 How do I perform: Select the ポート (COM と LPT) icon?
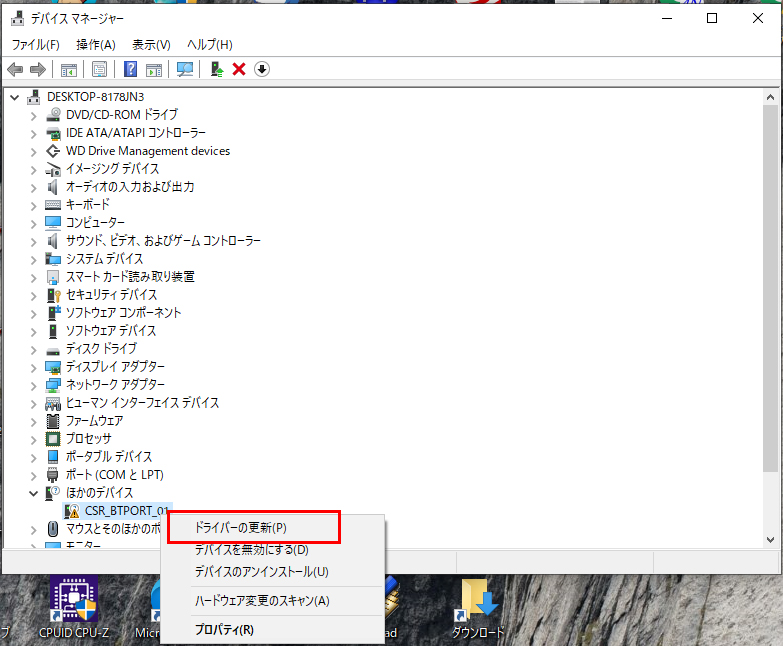(x=52, y=474)
